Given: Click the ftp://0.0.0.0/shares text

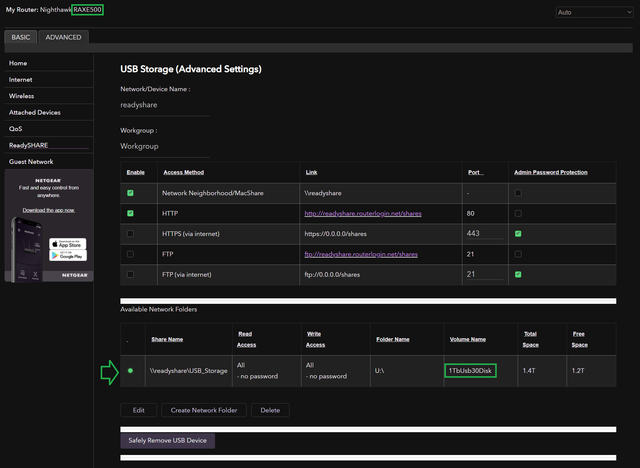Looking at the screenshot, I should (x=332, y=275).
